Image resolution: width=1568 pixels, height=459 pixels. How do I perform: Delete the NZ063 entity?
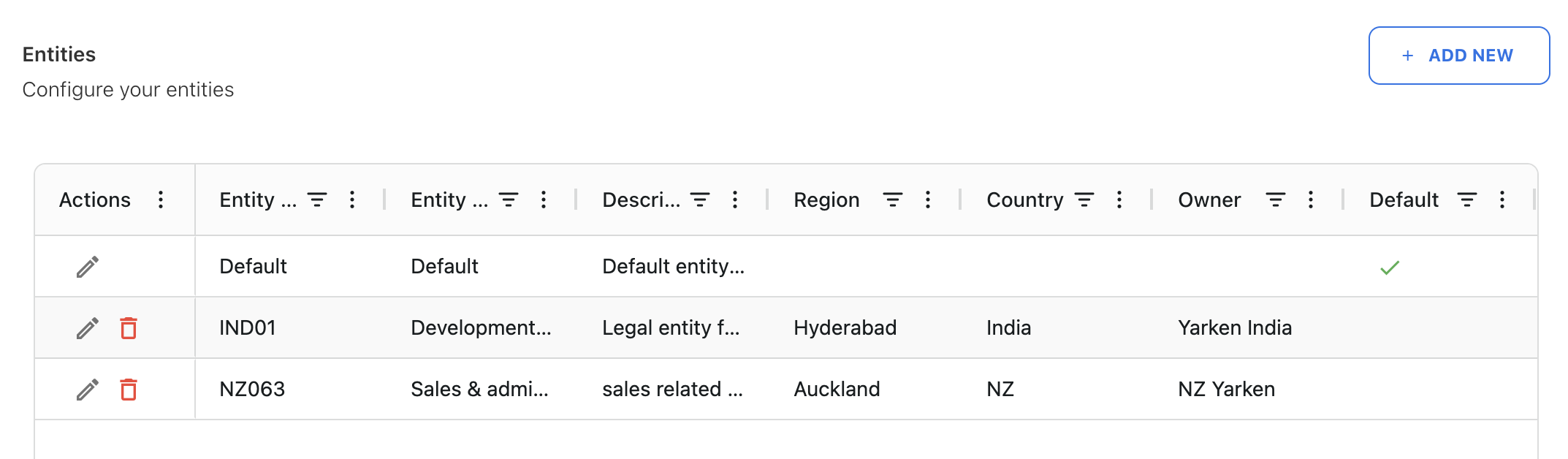tap(129, 390)
